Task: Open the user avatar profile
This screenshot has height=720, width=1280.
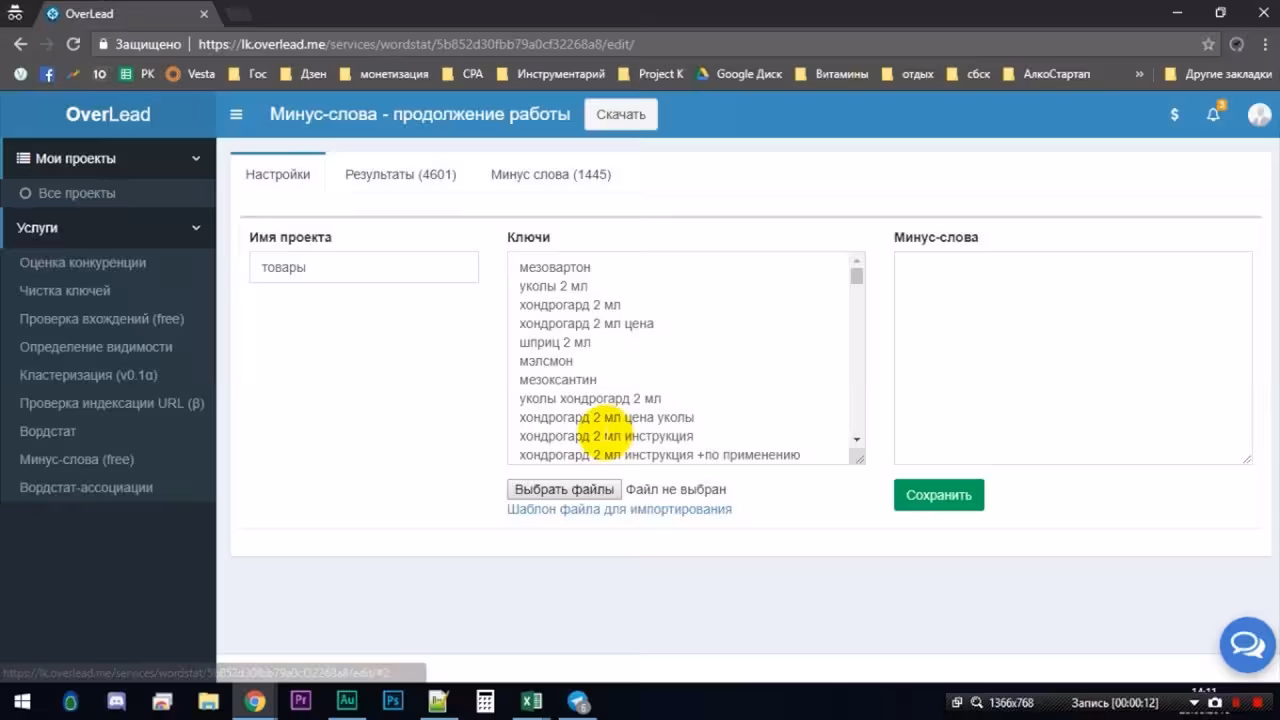Action: tap(1259, 114)
